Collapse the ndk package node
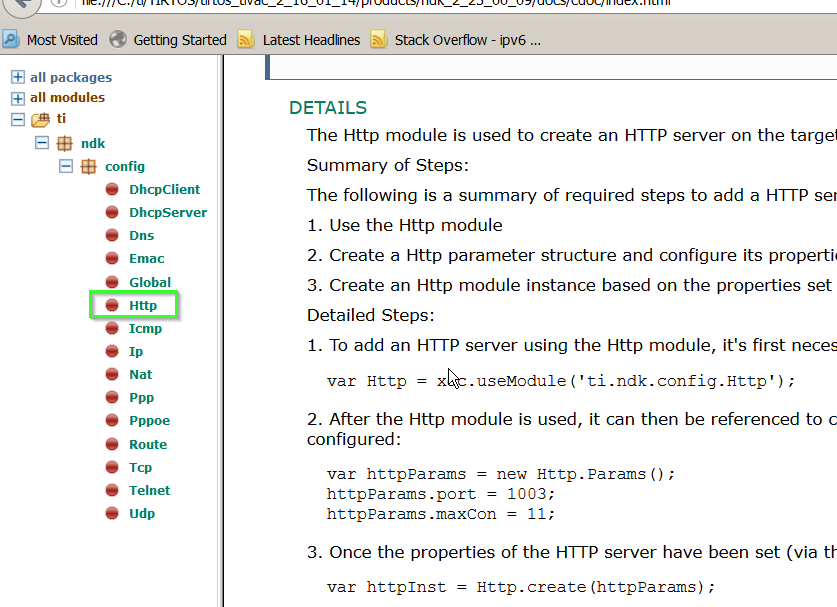This screenshot has width=837, height=607. pos(42,143)
